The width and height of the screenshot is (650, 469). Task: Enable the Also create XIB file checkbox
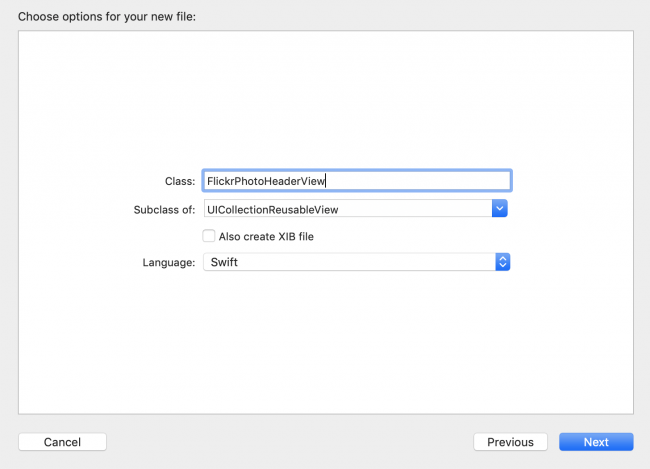click(208, 236)
